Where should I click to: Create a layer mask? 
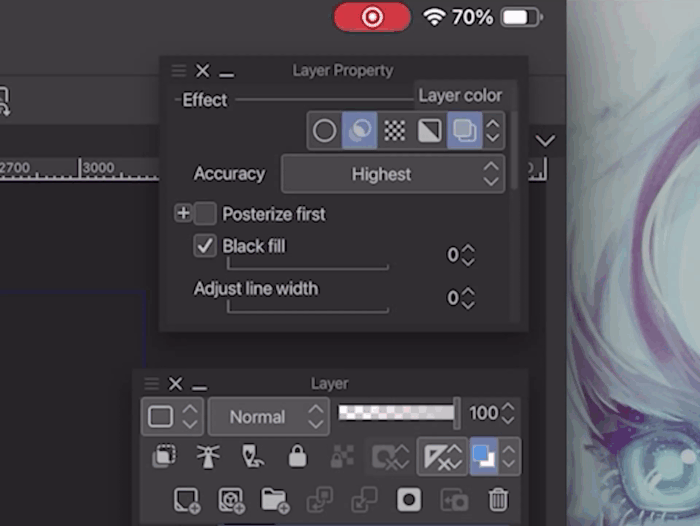click(x=408, y=500)
